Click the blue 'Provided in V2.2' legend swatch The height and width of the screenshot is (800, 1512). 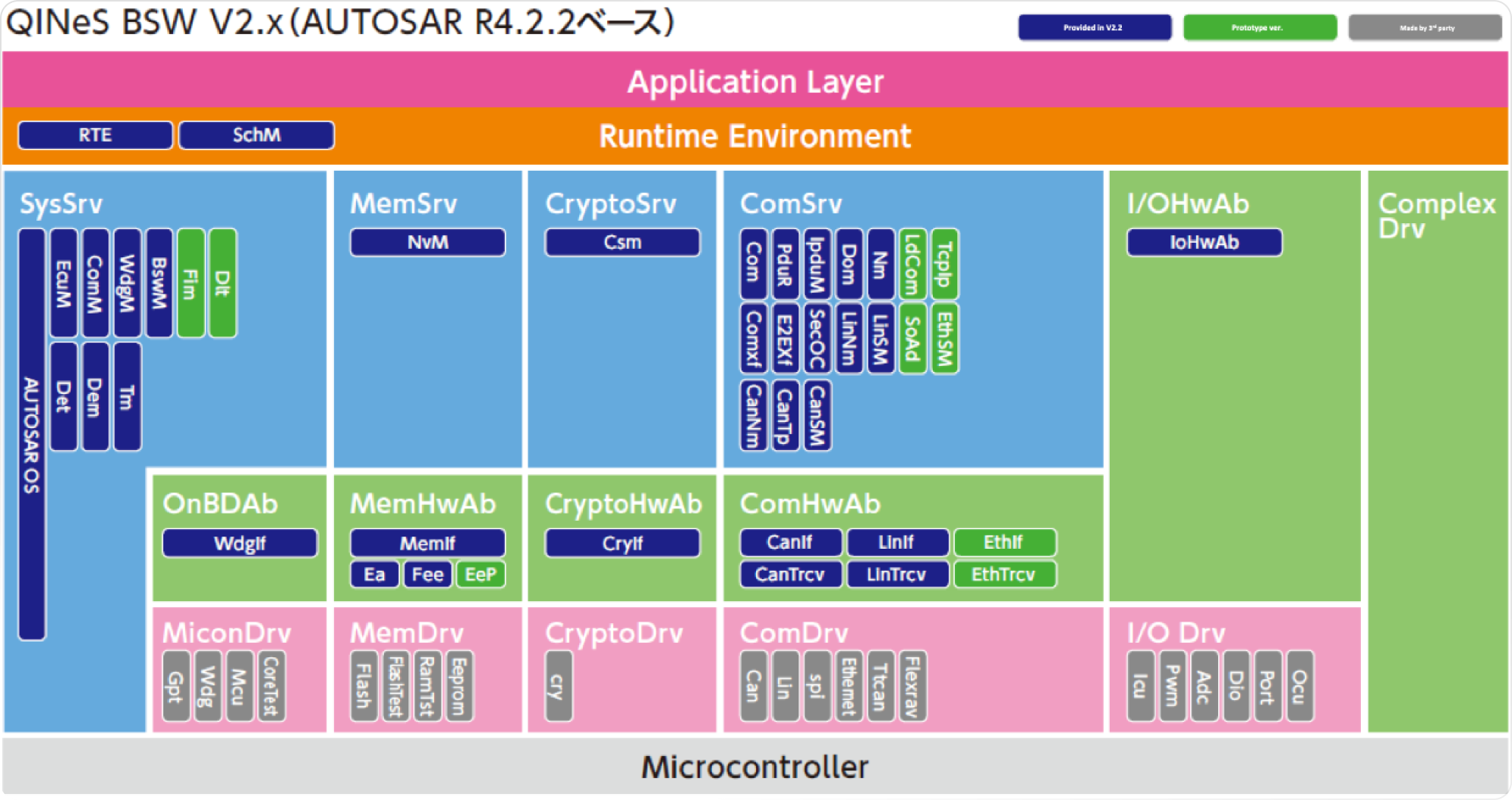[x=1094, y=27]
